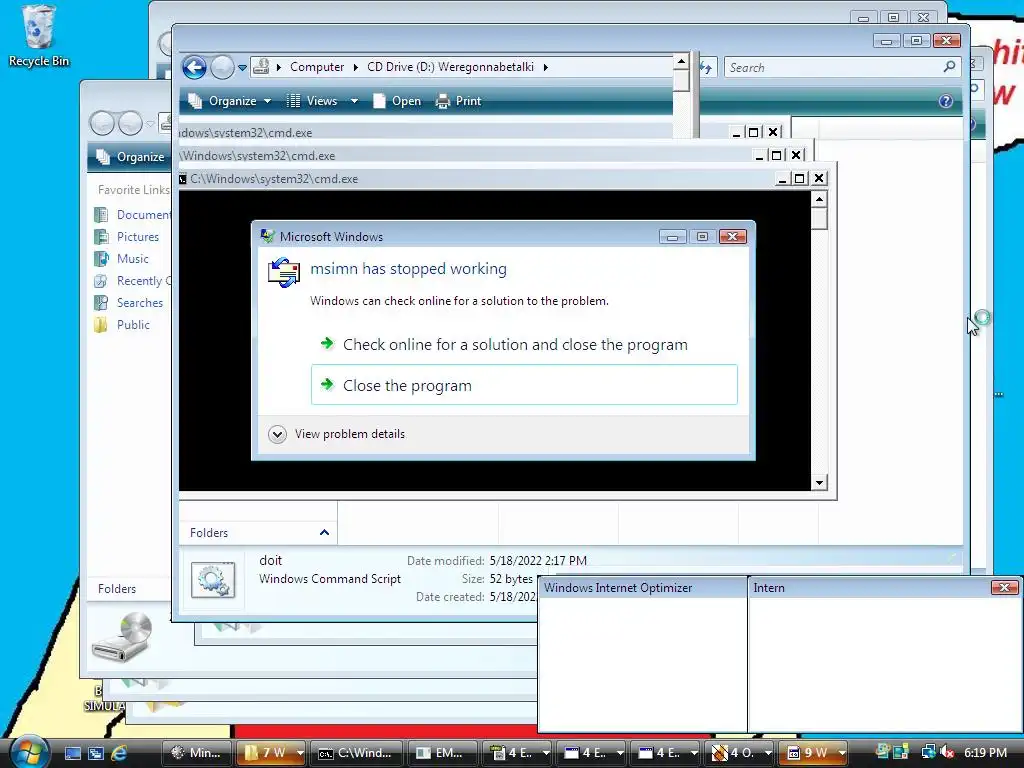This screenshot has height=768, width=1024.
Task: Click the Back arrow in CD Drive explorer
Action: click(194, 67)
